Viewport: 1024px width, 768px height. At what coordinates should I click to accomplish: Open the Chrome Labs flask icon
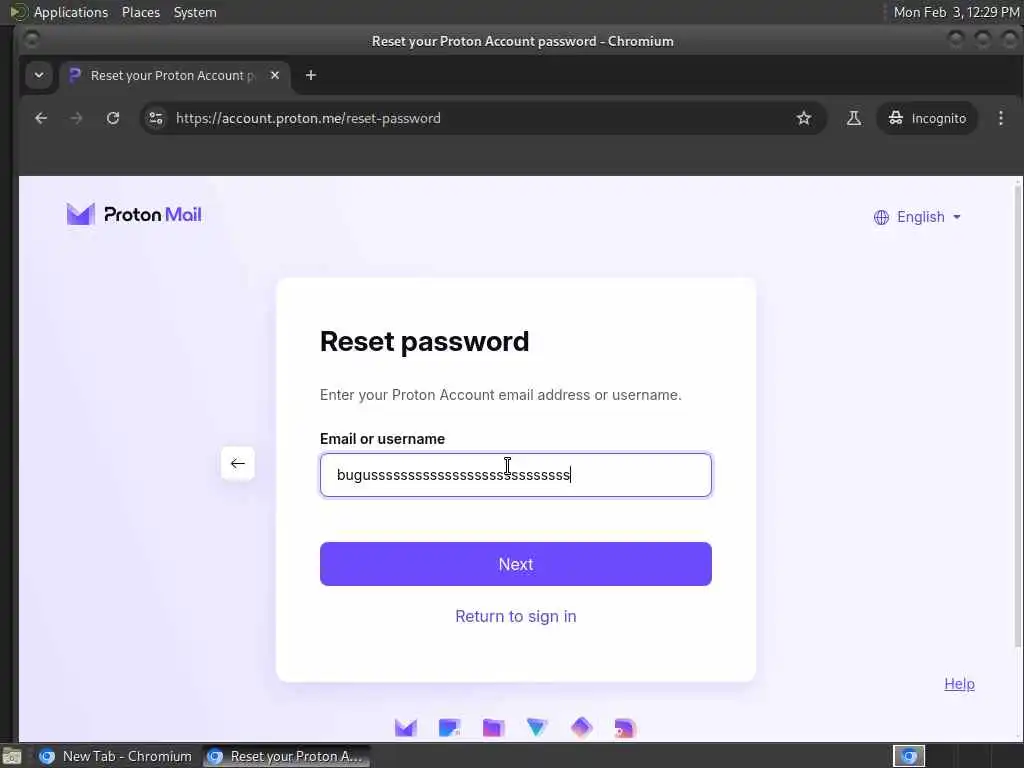854,118
